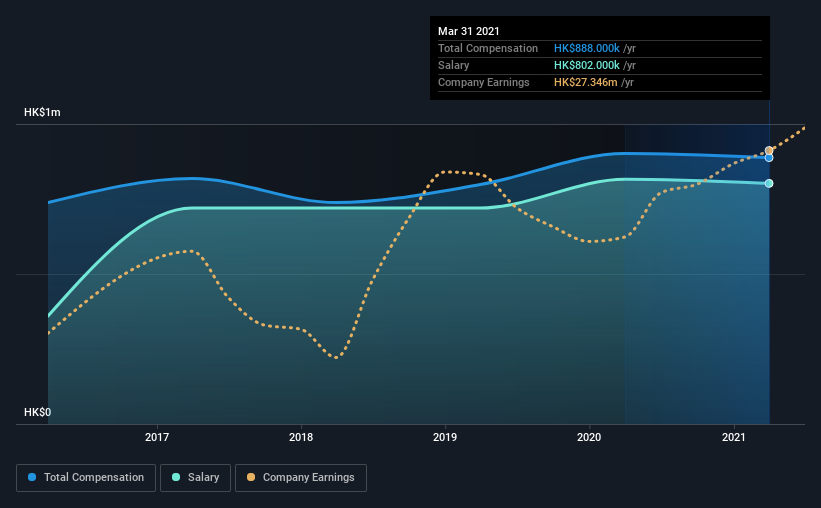Click the HK$1m y-axis label

coord(42,112)
